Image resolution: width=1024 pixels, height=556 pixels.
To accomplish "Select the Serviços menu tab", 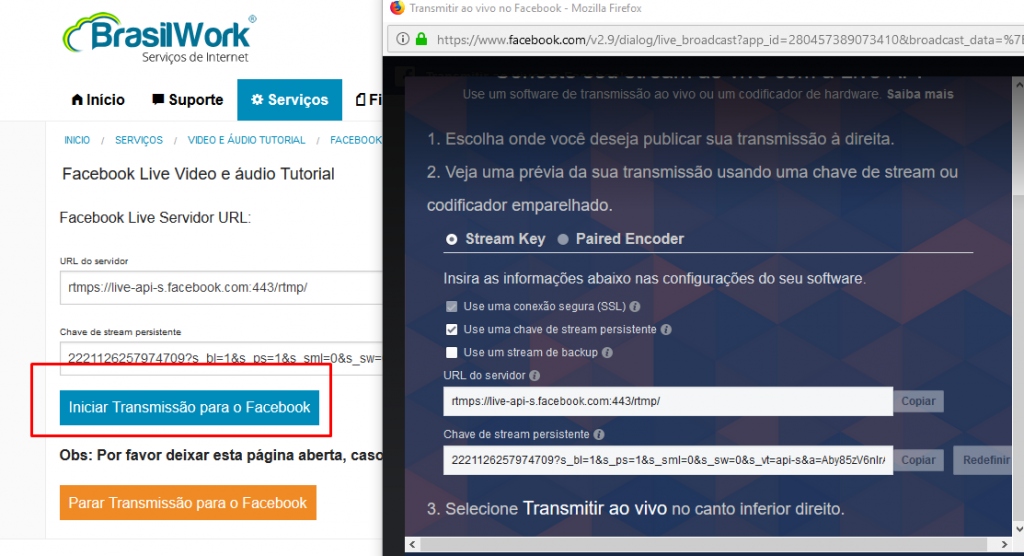I will point(289,100).
